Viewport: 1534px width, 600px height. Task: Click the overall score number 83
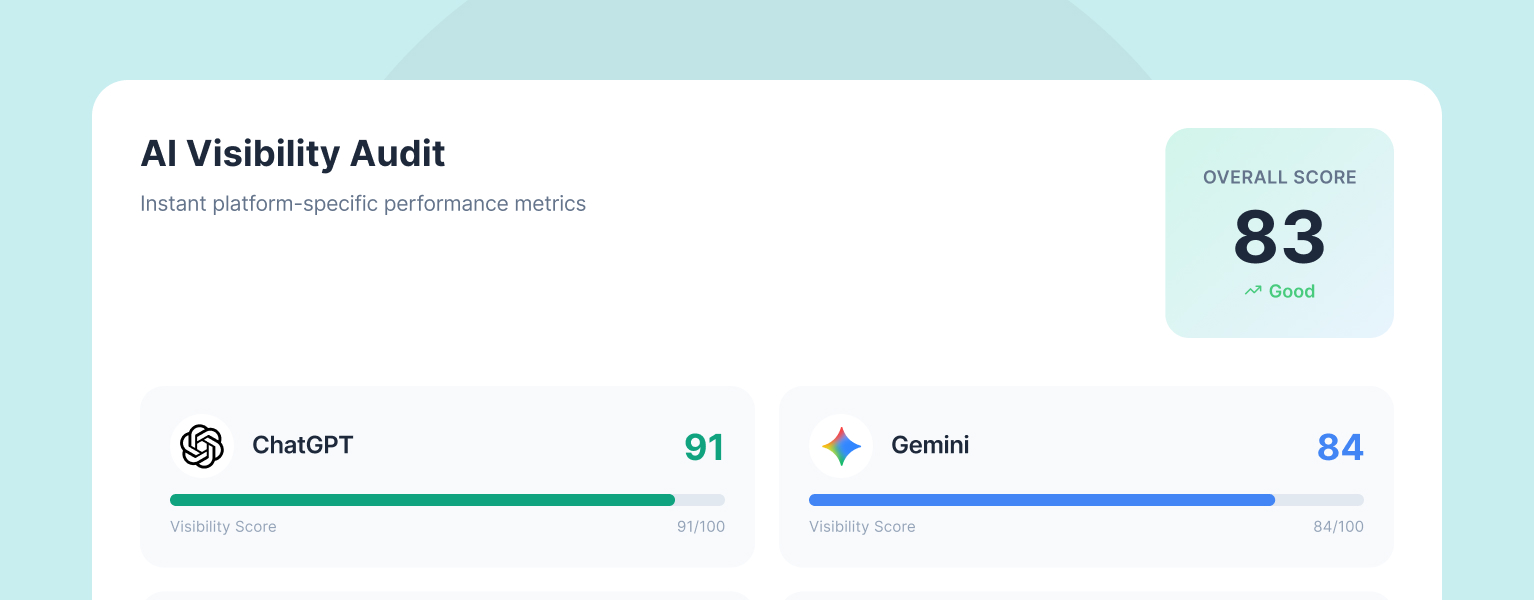[x=1279, y=238]
